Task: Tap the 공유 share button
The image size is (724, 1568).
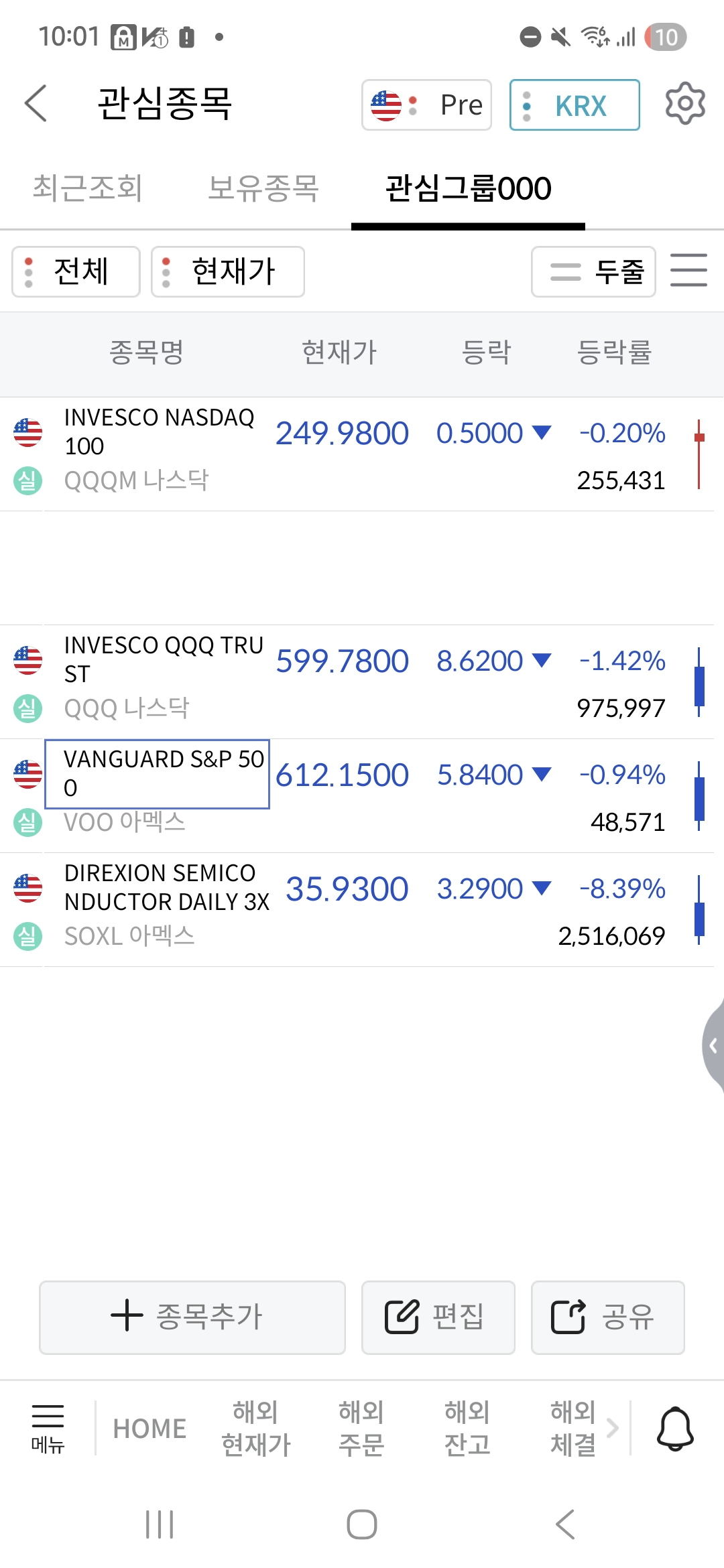Action: click(x=607, y=1317)
